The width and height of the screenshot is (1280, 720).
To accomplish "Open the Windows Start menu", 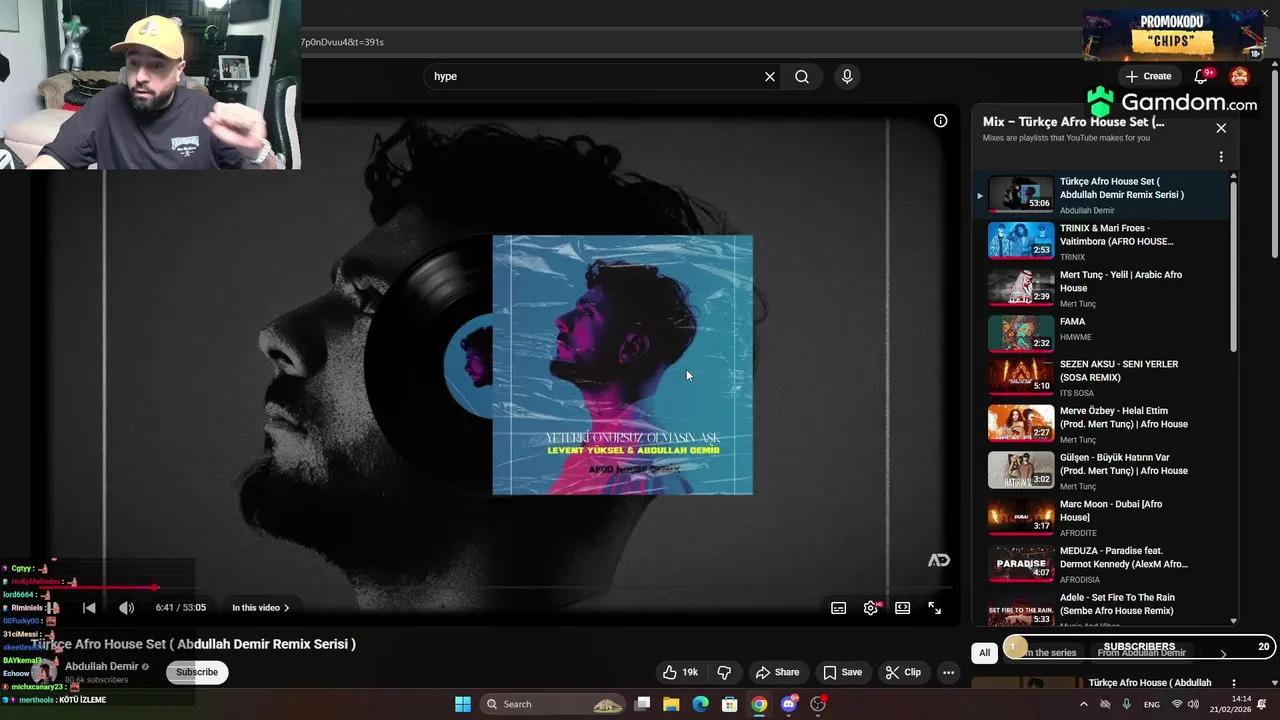I will point(463,704).
